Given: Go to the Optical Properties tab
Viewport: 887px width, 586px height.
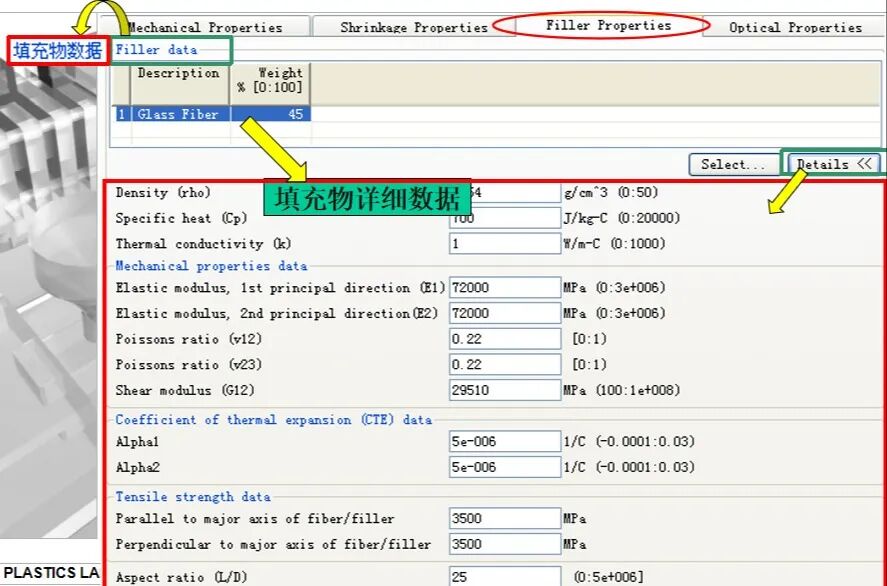Looking at the screenshot, I should point(795,27).
